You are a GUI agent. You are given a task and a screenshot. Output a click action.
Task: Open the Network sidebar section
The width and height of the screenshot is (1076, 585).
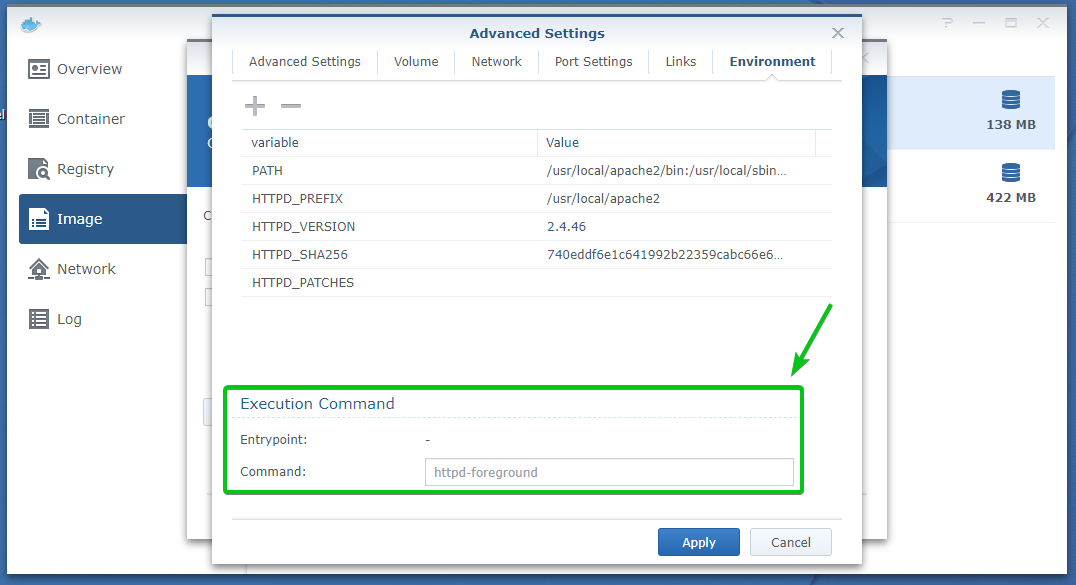click(x=86, y=269)
